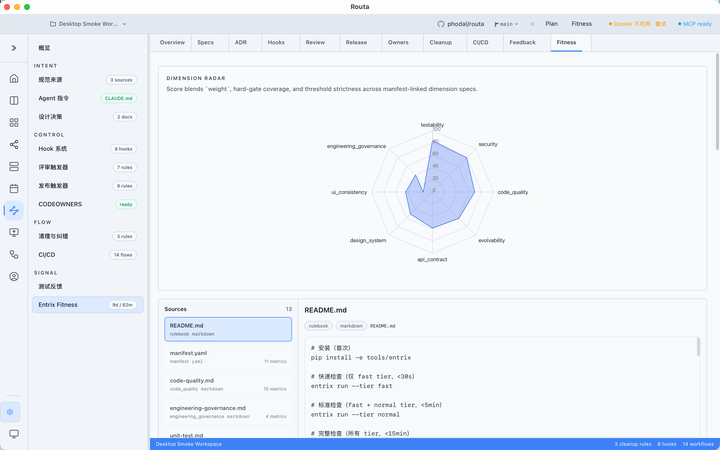Image resolution: width=720 pixels, height=450 pixels.
Task: Open the monitor display icon at bottom-left
Action: (14, 434)
